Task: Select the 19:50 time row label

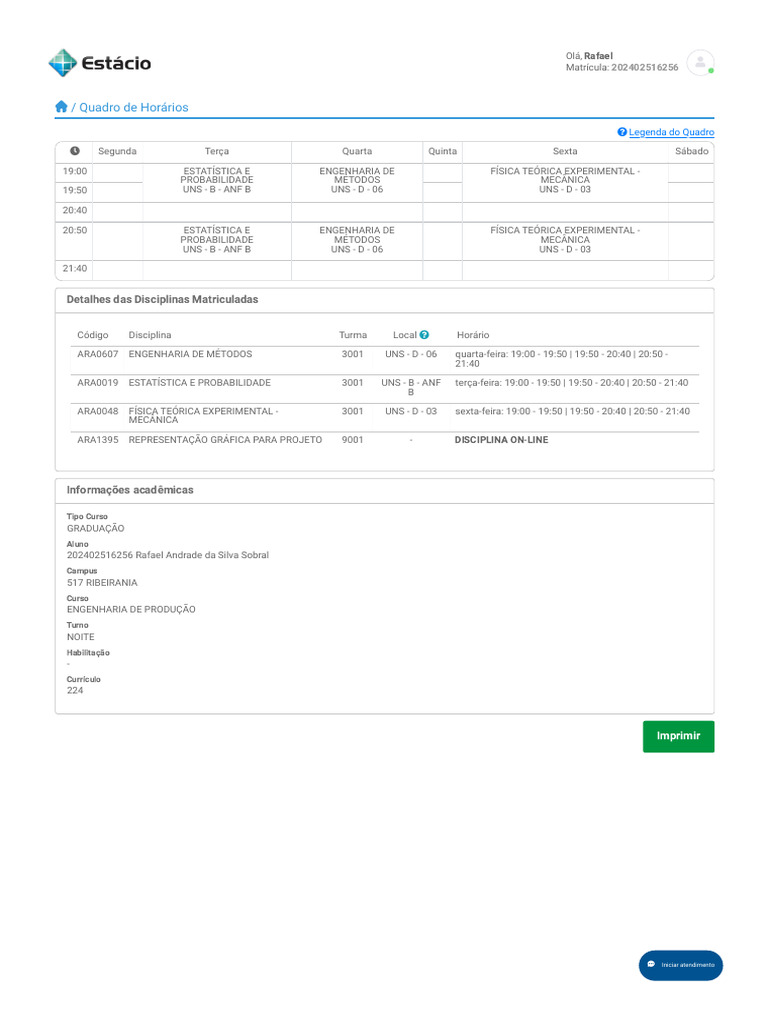Action: pyautogui.click(x=75, y=190)
